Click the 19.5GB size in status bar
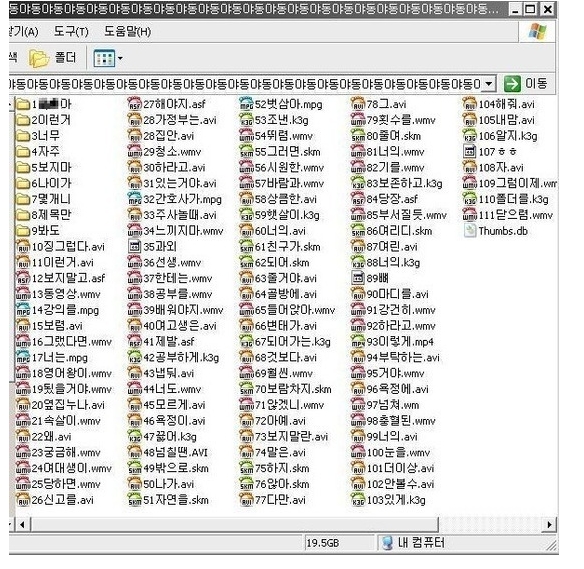The width and height of the screenshot is (584, 569). (x=323, y=543)
